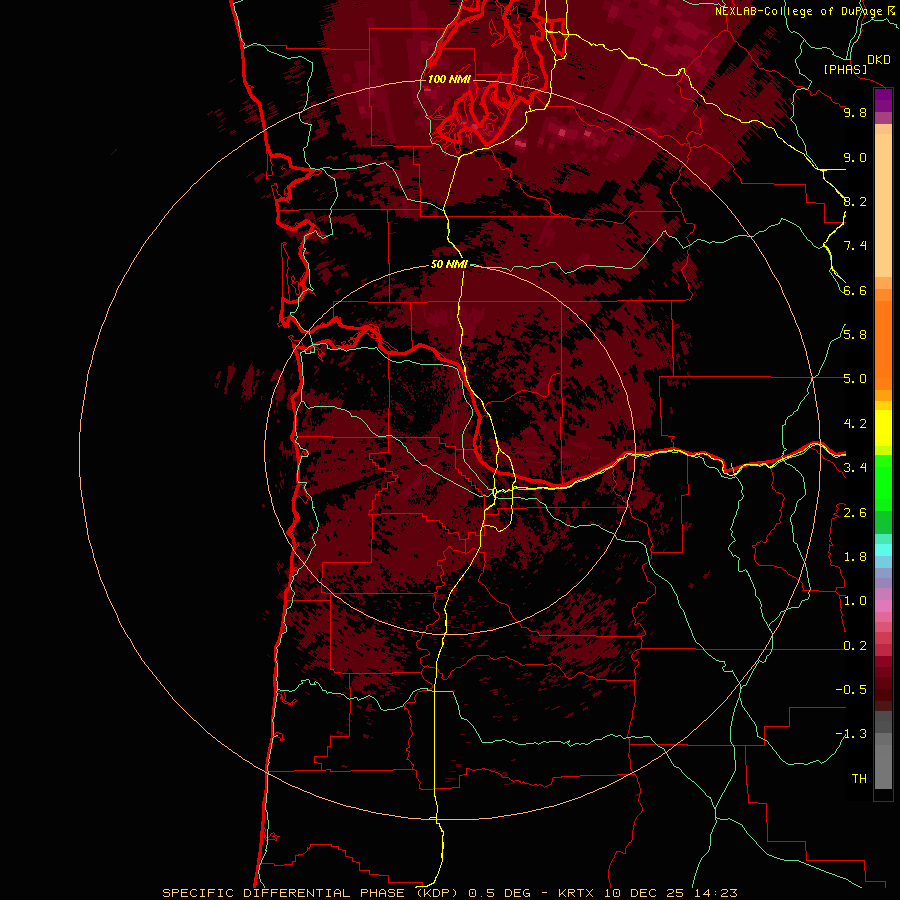Click the 14:23 timestamp text
The height and width of the screenshot is (900, 900).
coord(715,893)
